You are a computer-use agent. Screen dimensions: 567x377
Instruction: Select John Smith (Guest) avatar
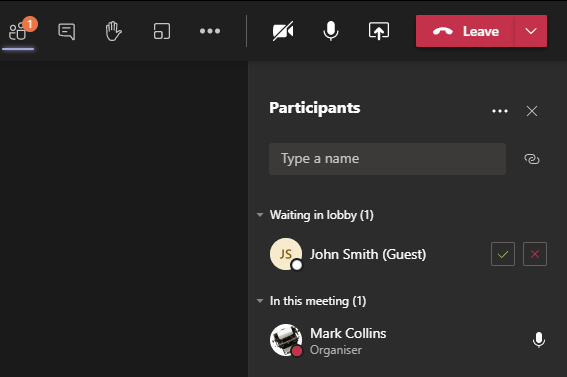point(286,254)
